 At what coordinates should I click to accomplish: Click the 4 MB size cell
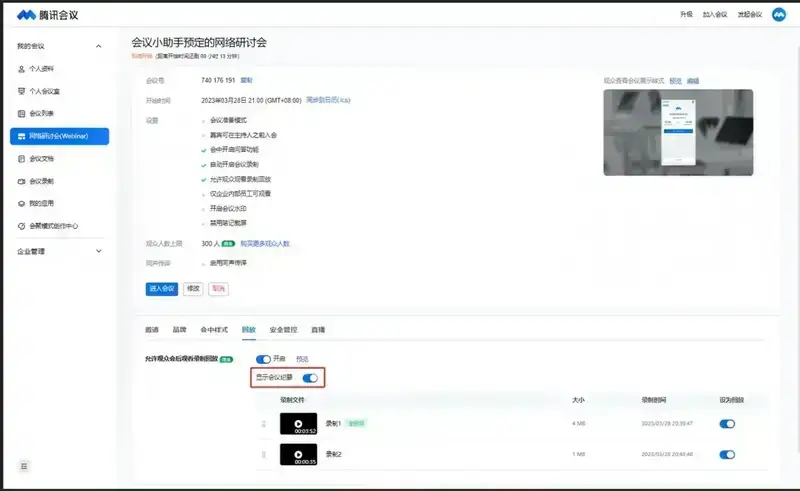579,424
